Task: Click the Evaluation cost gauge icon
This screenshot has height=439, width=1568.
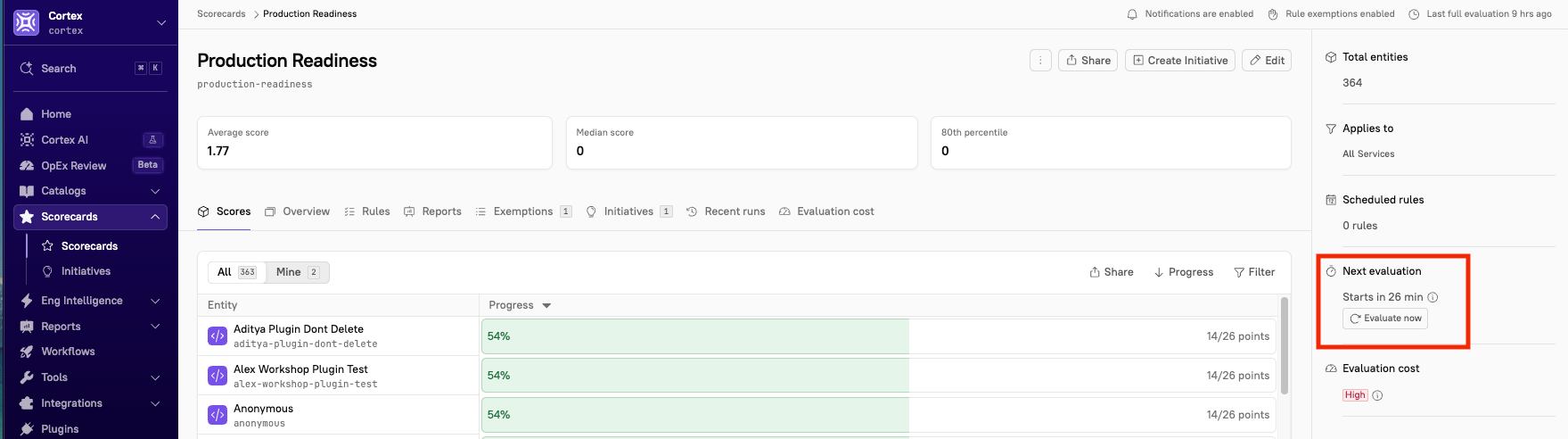Action: 1331,369
